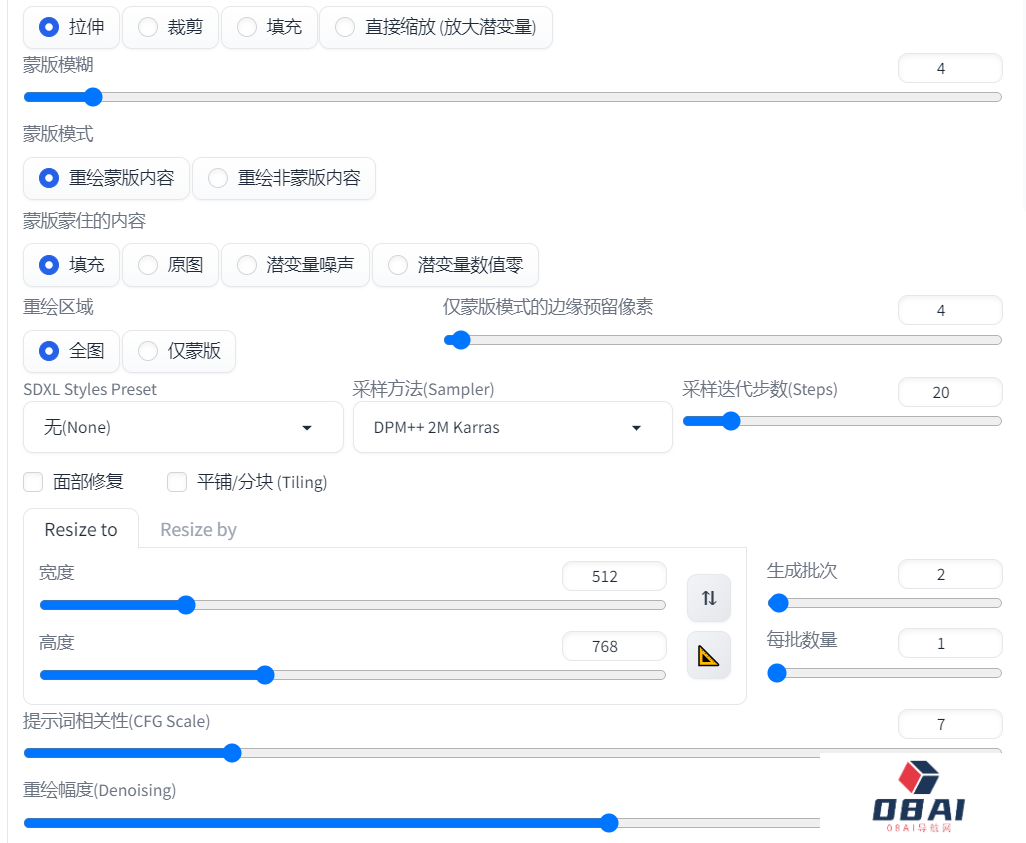Expand the 采样方法 Sampler dropdown
The image size is (1026, 843).
512,427
